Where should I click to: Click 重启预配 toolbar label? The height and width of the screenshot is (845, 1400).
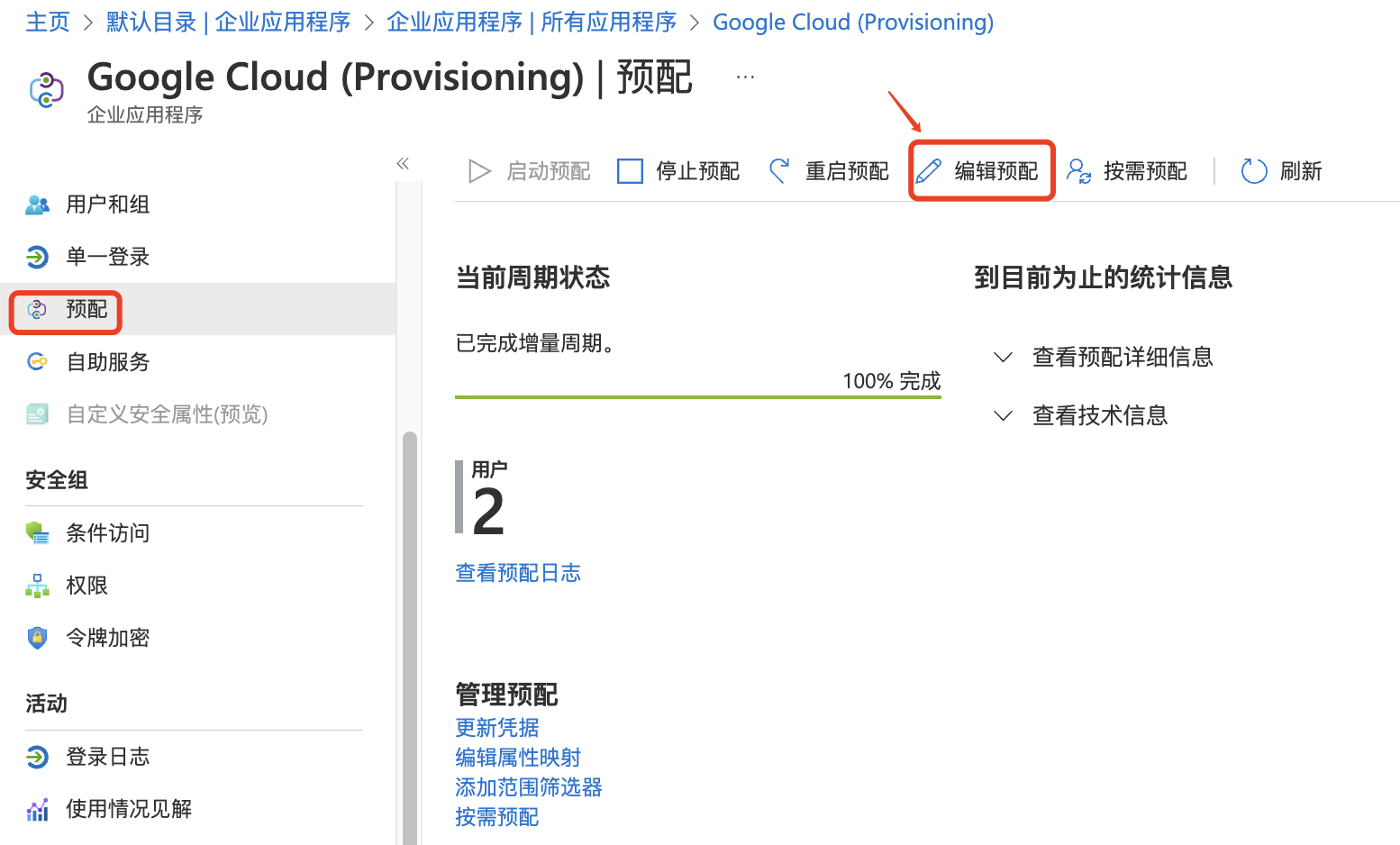coord(847,171)
